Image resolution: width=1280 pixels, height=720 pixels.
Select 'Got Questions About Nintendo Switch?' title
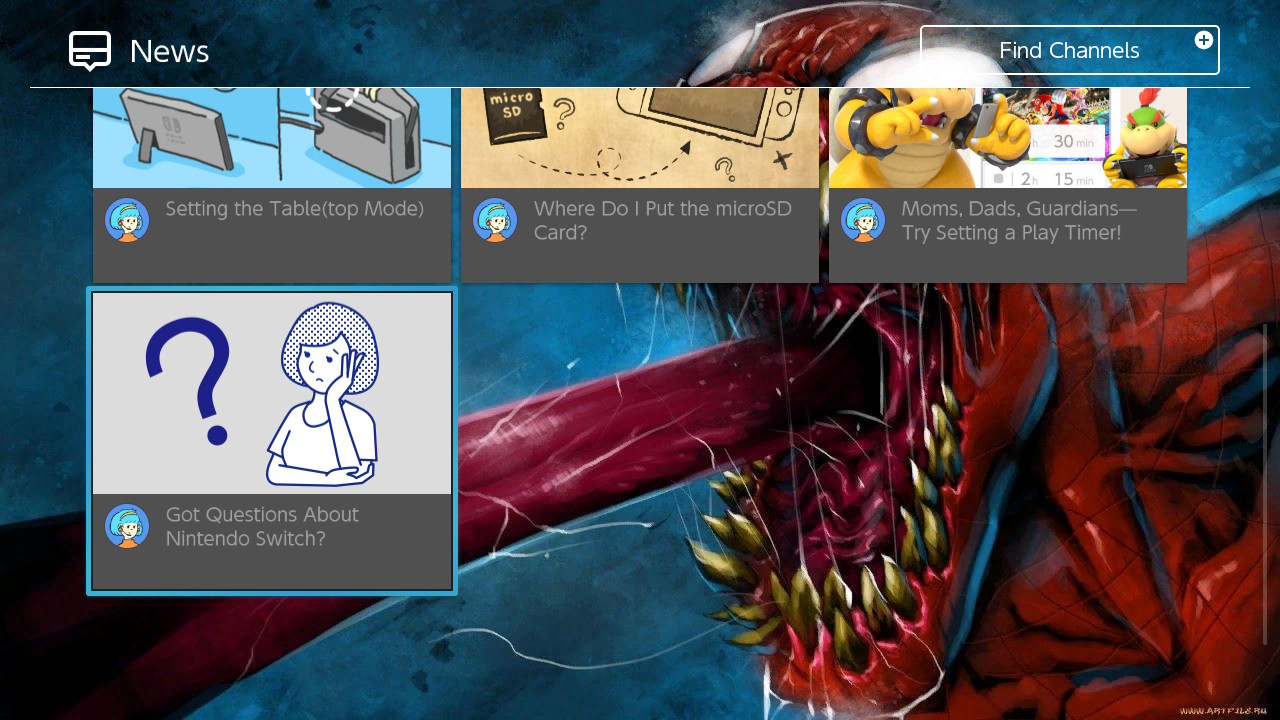(x=262, y=527)
